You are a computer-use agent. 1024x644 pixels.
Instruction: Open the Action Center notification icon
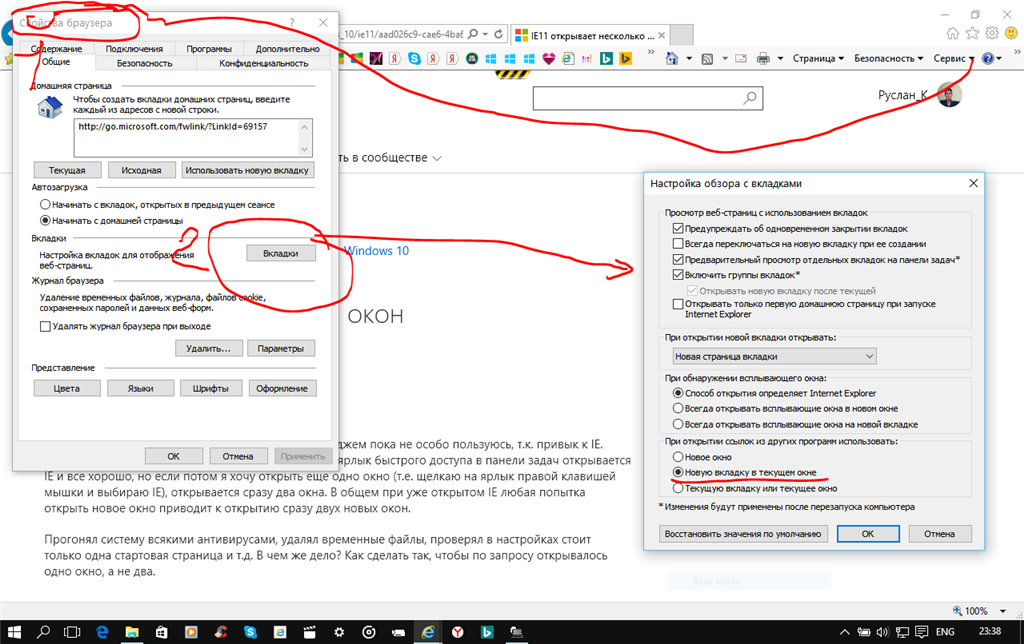[921, 632]
